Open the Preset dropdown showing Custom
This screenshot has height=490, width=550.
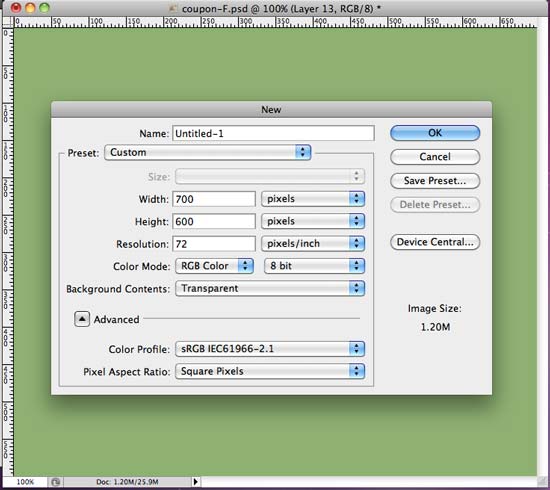coord(208,153)
